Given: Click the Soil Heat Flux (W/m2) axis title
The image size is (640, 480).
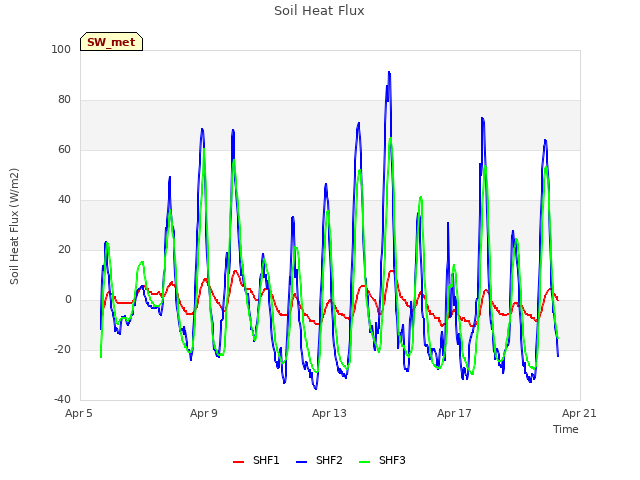Looking at the screenshot, I should (14, 226).
